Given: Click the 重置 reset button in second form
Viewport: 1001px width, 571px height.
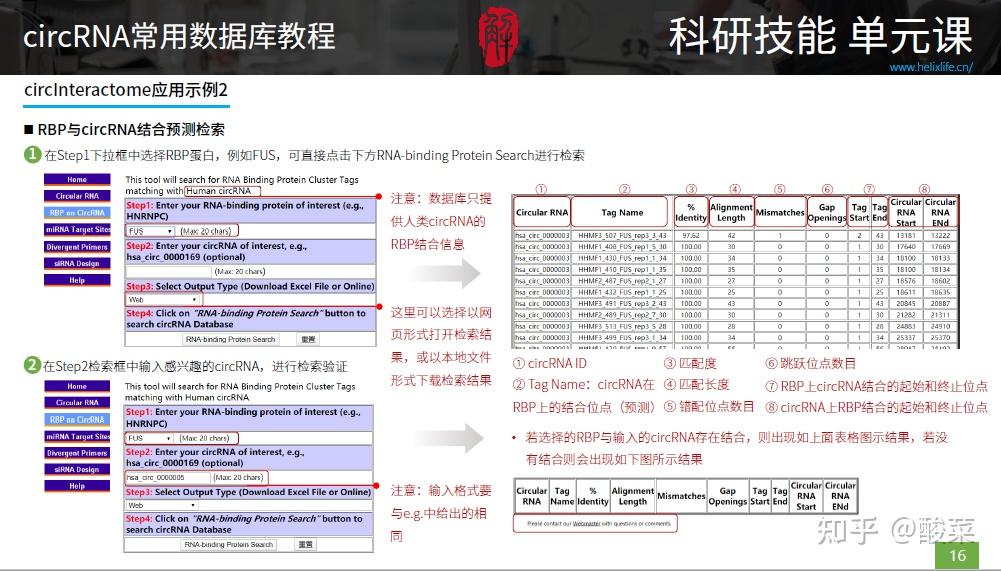Looking at the screenshot, I should pyautogui.click(x=305, y=545).
